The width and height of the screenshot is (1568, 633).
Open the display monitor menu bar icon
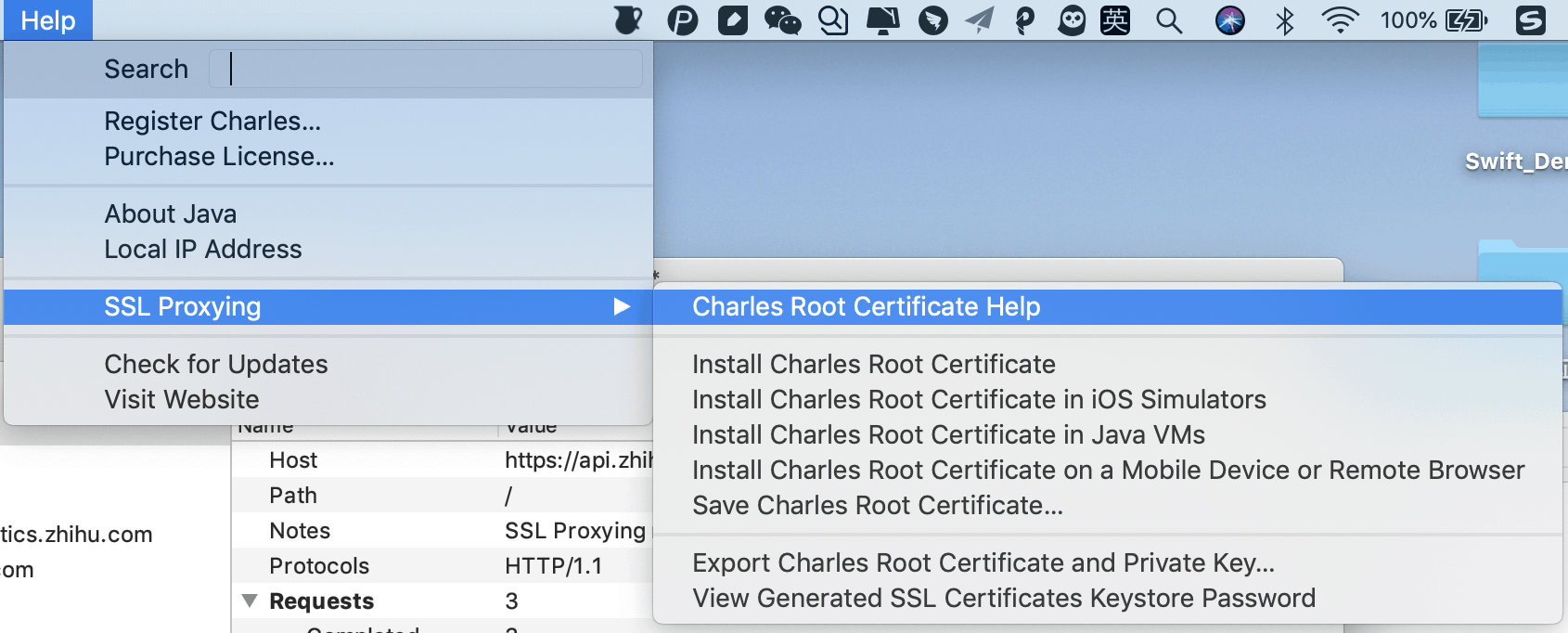click(882, 20)
